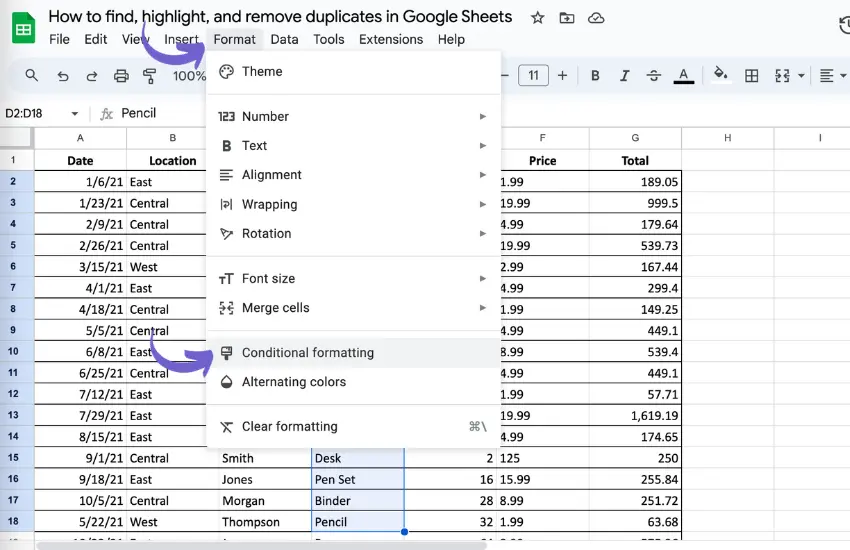The height and width of the screenshot is (550, 850).
Task: Click the Total header cell
Action: tap(635, 161)
